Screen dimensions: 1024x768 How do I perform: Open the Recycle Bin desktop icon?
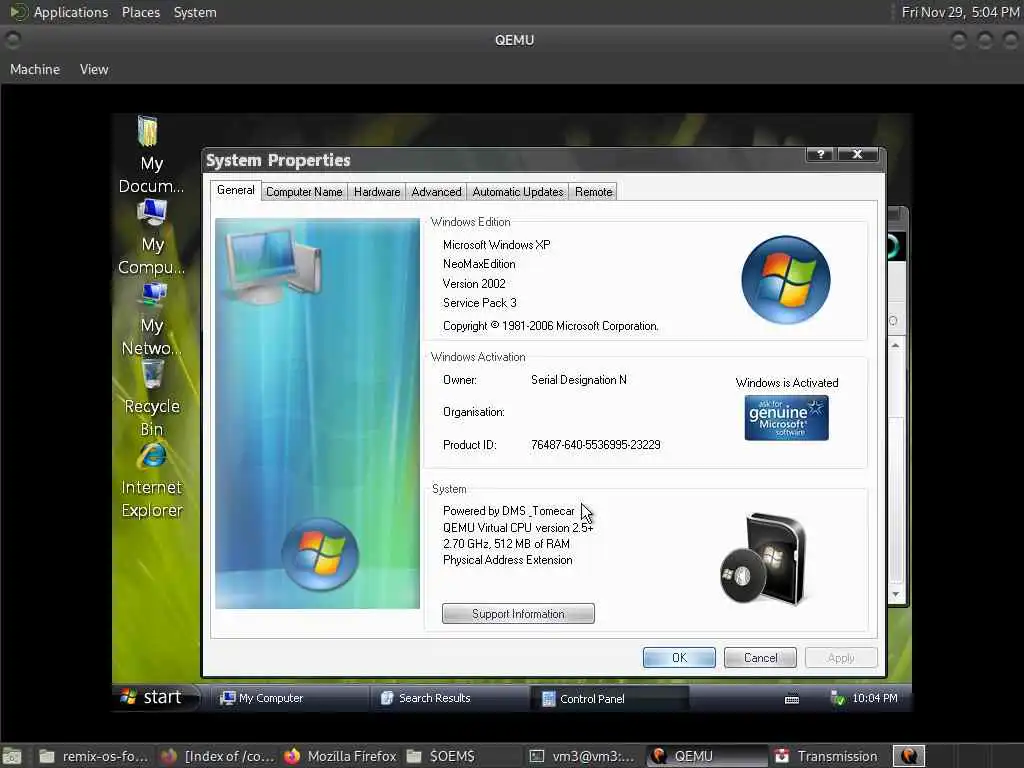pos(152,400)
